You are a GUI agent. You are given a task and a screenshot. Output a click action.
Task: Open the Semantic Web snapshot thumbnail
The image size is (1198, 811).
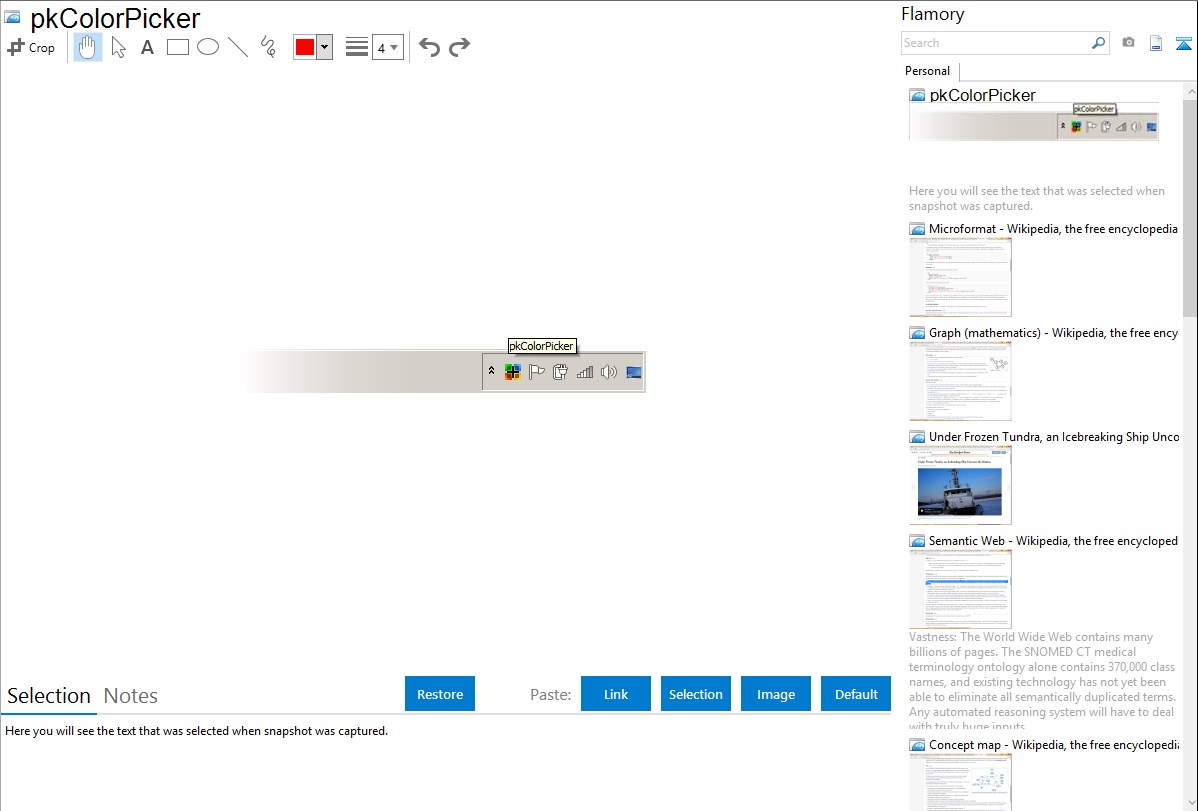point(960,589)
